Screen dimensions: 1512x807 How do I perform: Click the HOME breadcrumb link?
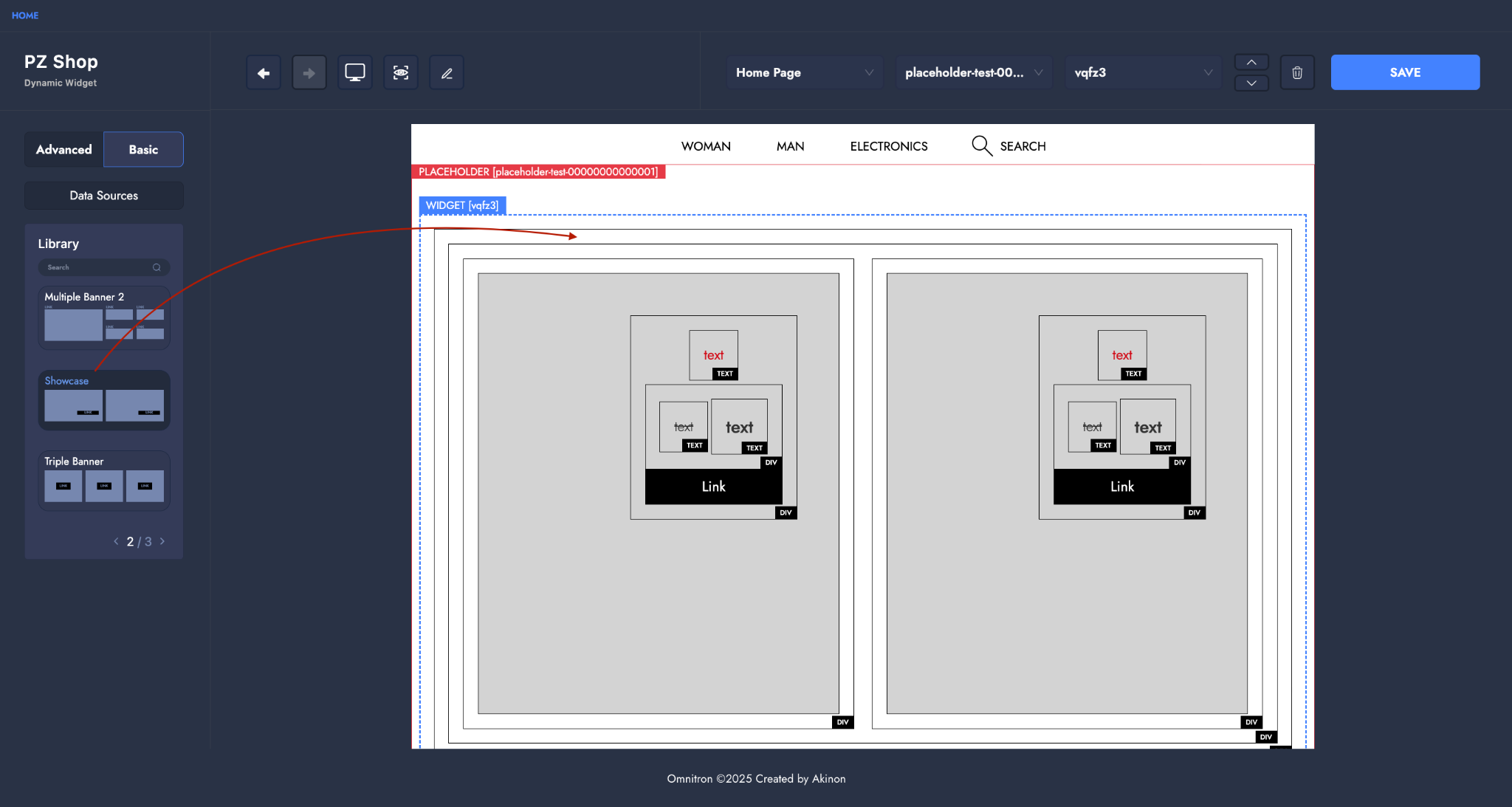25,16
